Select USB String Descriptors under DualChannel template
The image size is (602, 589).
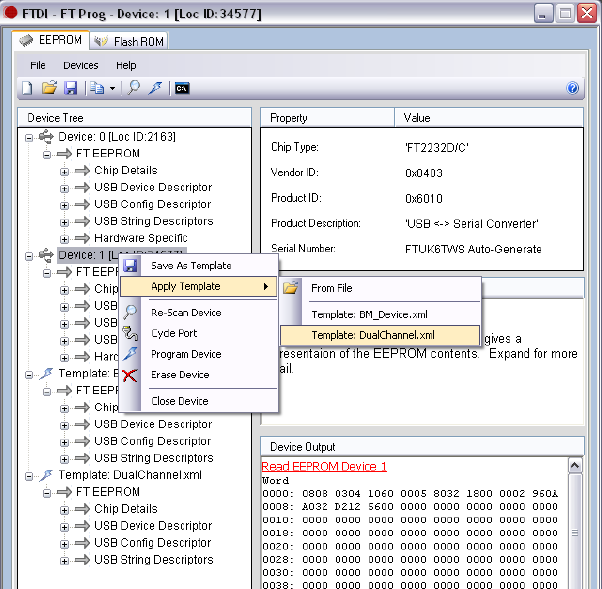154,559
